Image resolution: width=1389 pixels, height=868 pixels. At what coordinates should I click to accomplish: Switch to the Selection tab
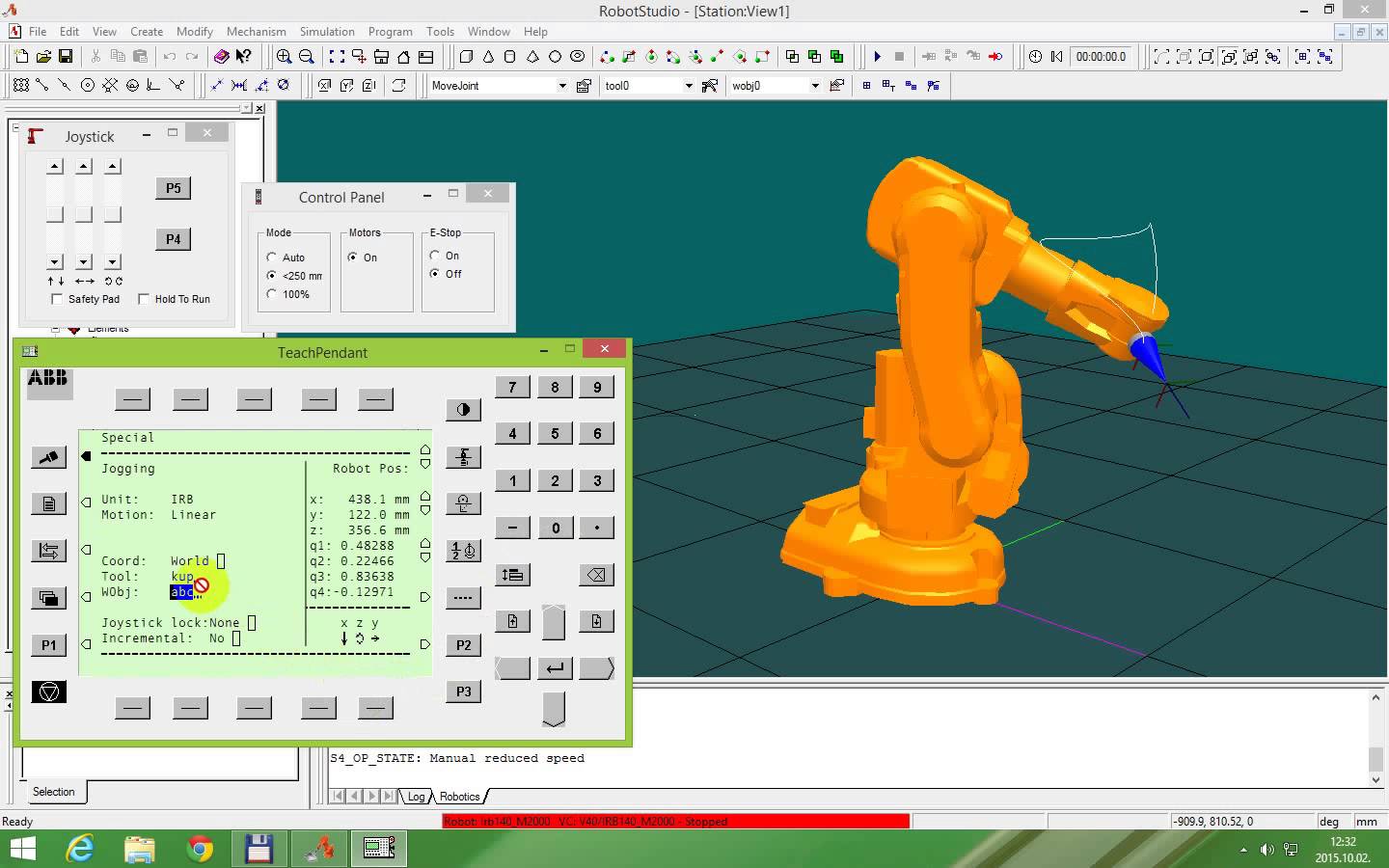click(x=53, y=792)
